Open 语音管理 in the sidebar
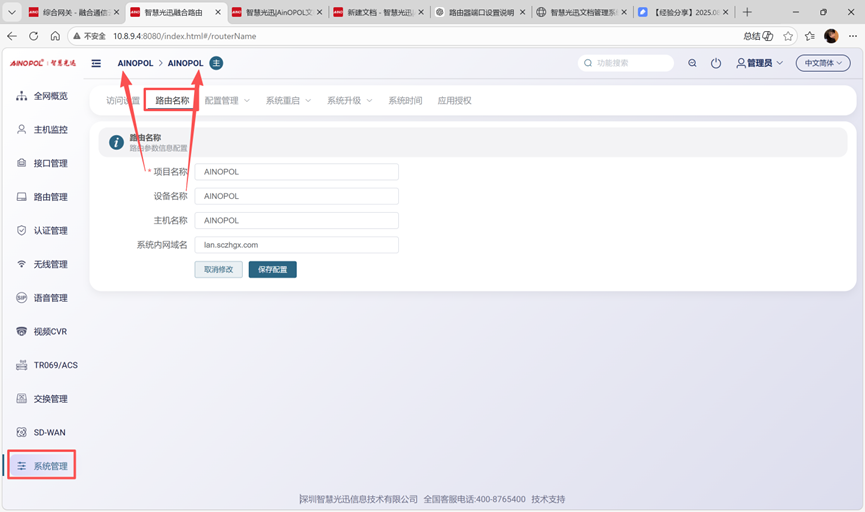This screenshot has width=865, height=512. [50, 298]
